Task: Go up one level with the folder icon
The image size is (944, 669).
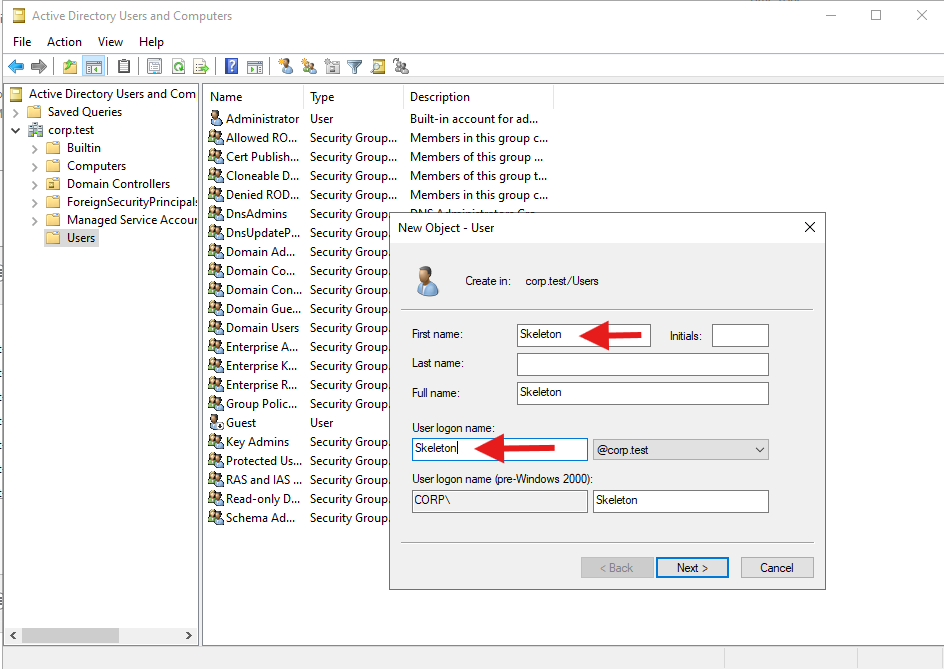Action: coord(70,66)
